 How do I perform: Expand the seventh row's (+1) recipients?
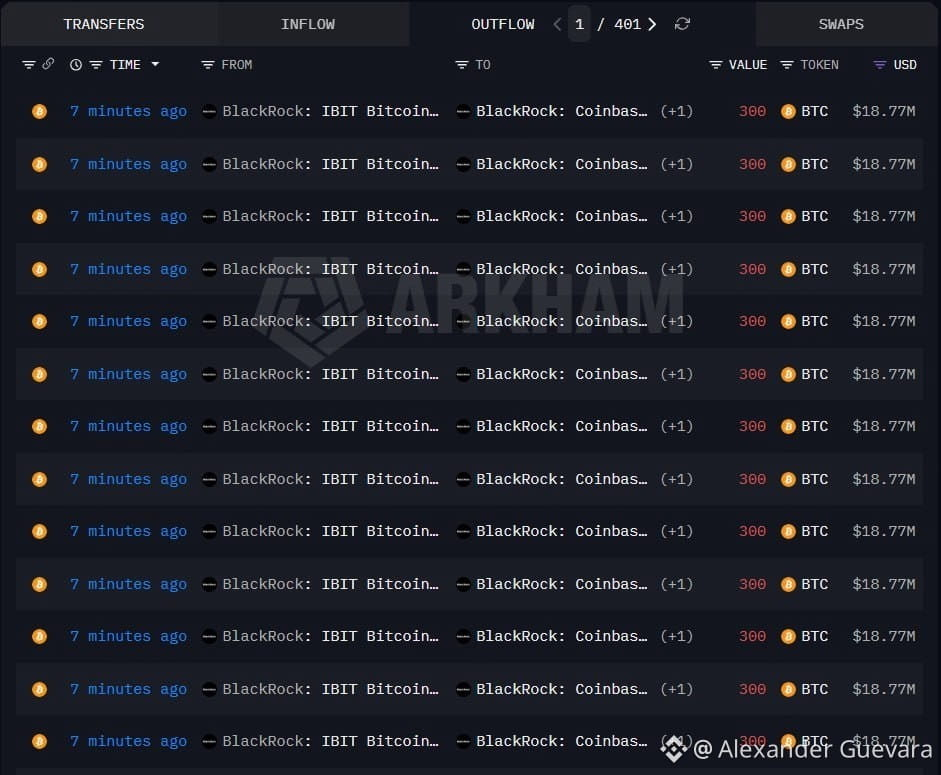(676, 426)
